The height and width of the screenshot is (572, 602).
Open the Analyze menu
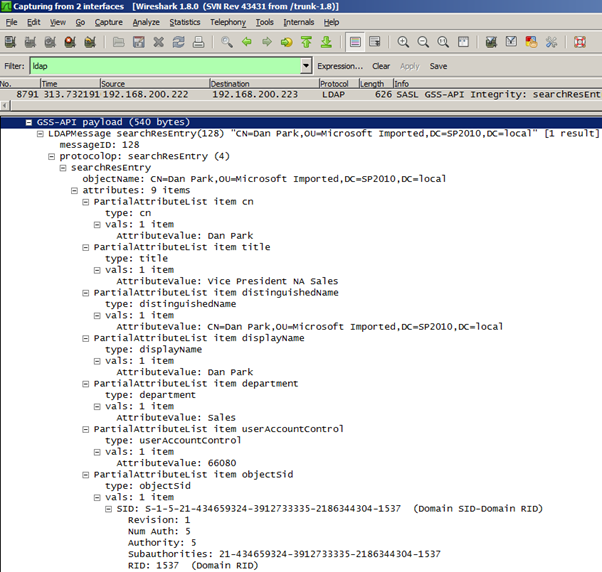pyautogui.click(x=146, y=22)
